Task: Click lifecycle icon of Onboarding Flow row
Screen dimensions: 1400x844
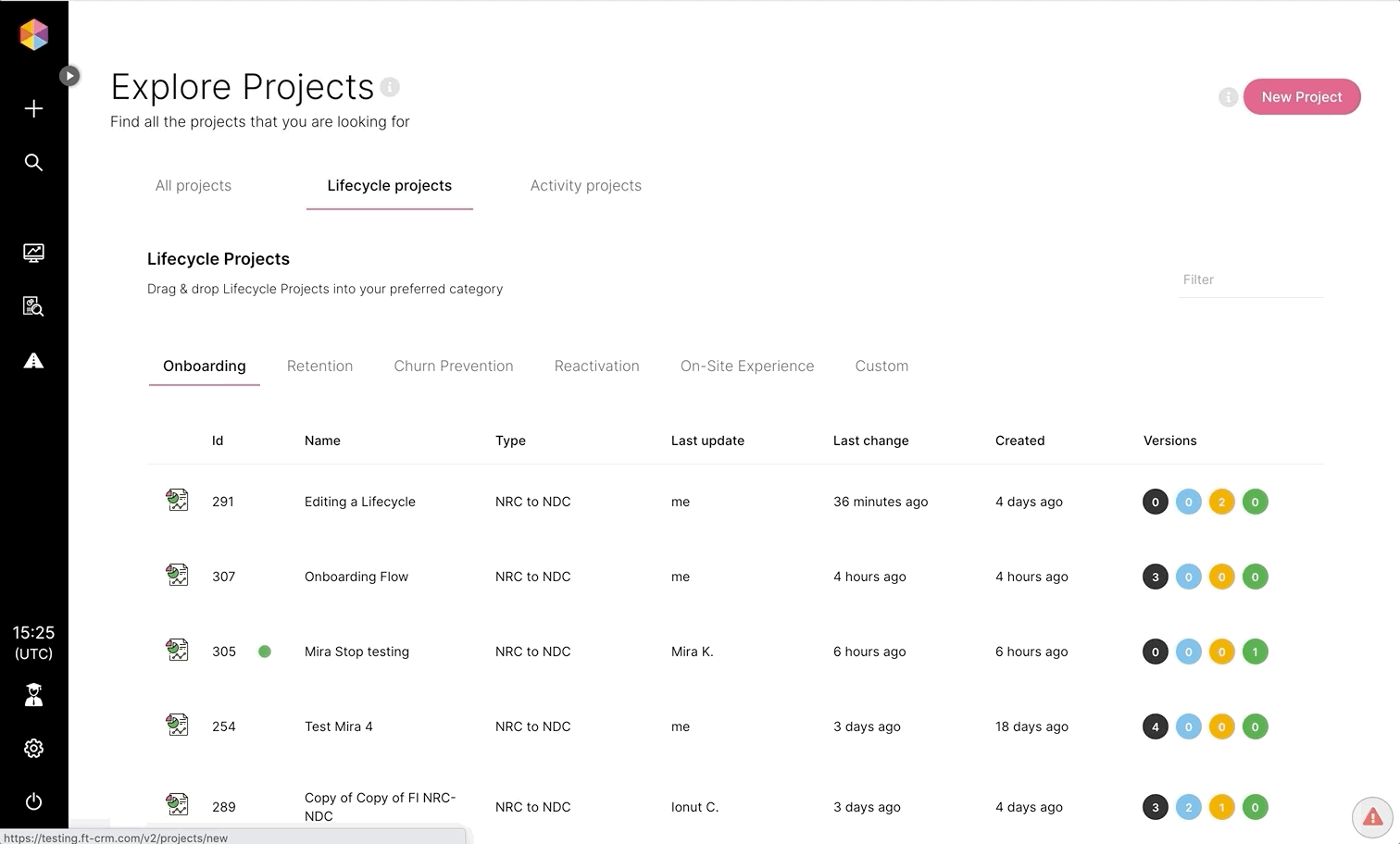Action: click(x=177, y=576)
